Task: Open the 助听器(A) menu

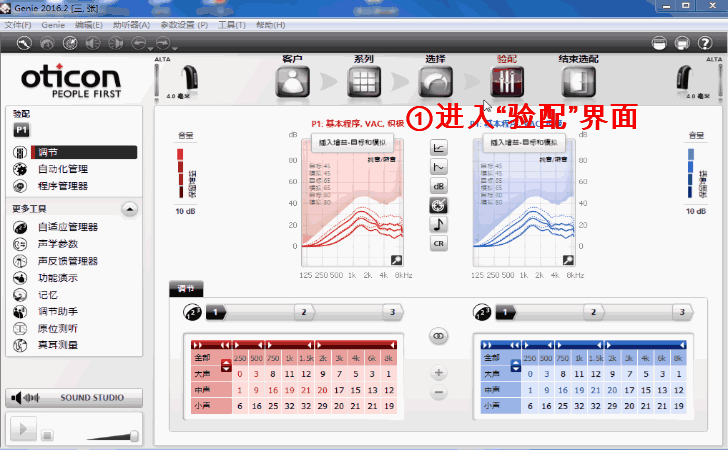Action: (x=131, y=25)
